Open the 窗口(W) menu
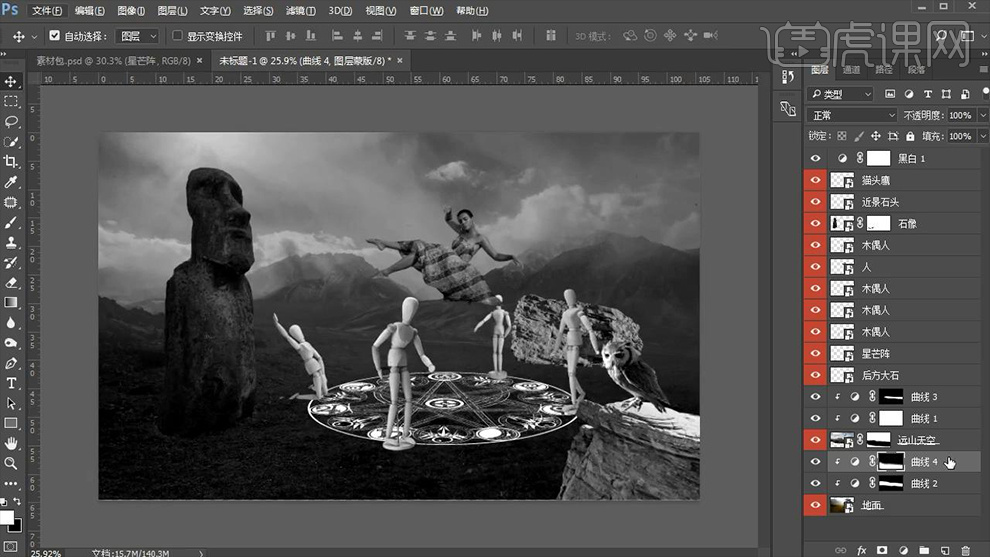This screenshot has height=557, width=990. point(426,11)
